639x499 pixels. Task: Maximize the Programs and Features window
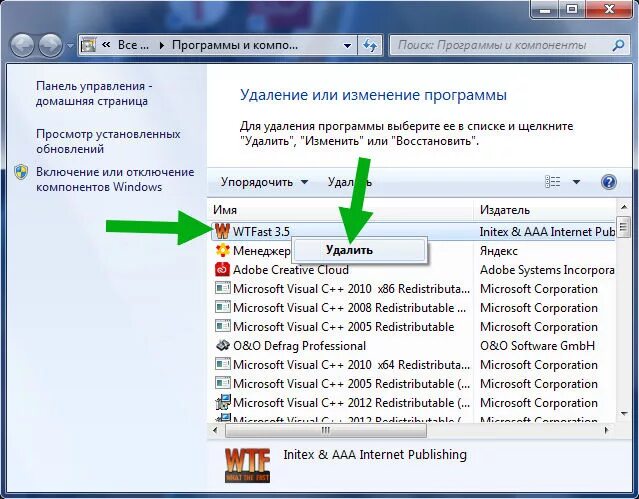(x=572, y=9)
